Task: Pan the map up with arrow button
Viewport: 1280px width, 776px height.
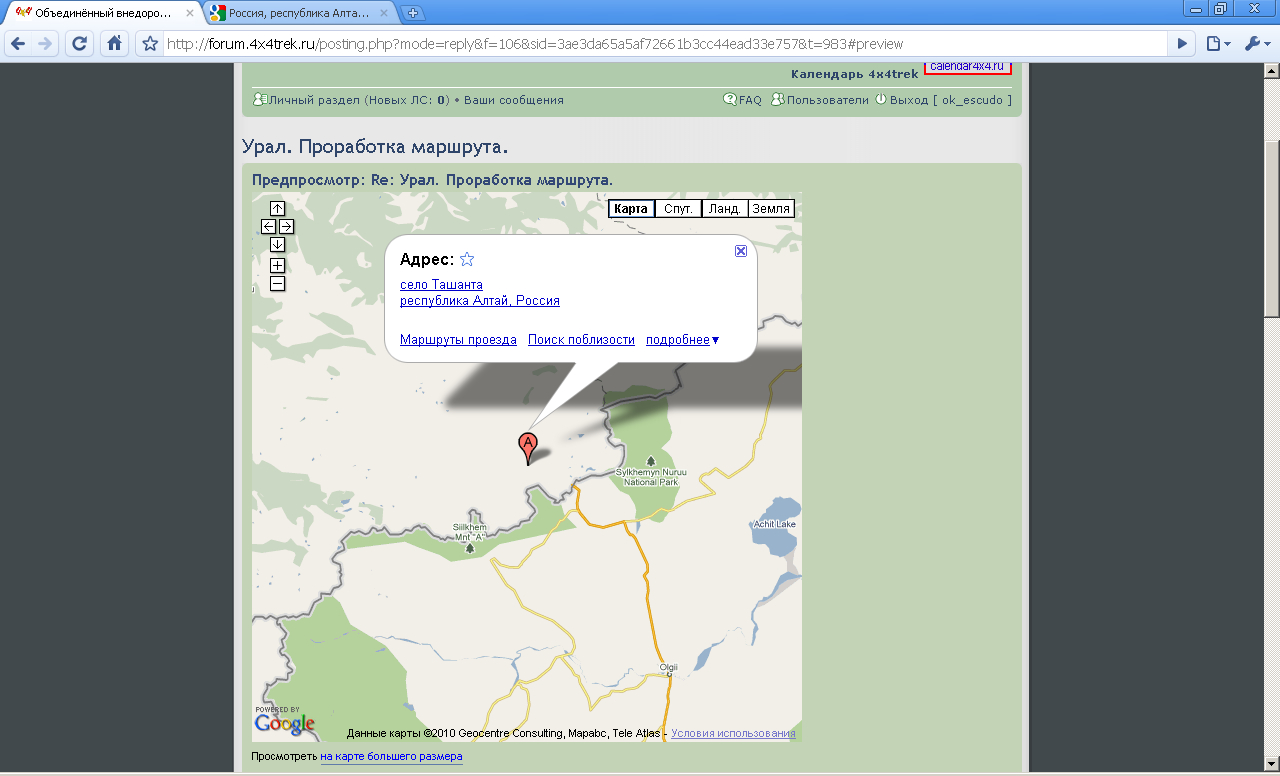Action: tap(277, 208)
